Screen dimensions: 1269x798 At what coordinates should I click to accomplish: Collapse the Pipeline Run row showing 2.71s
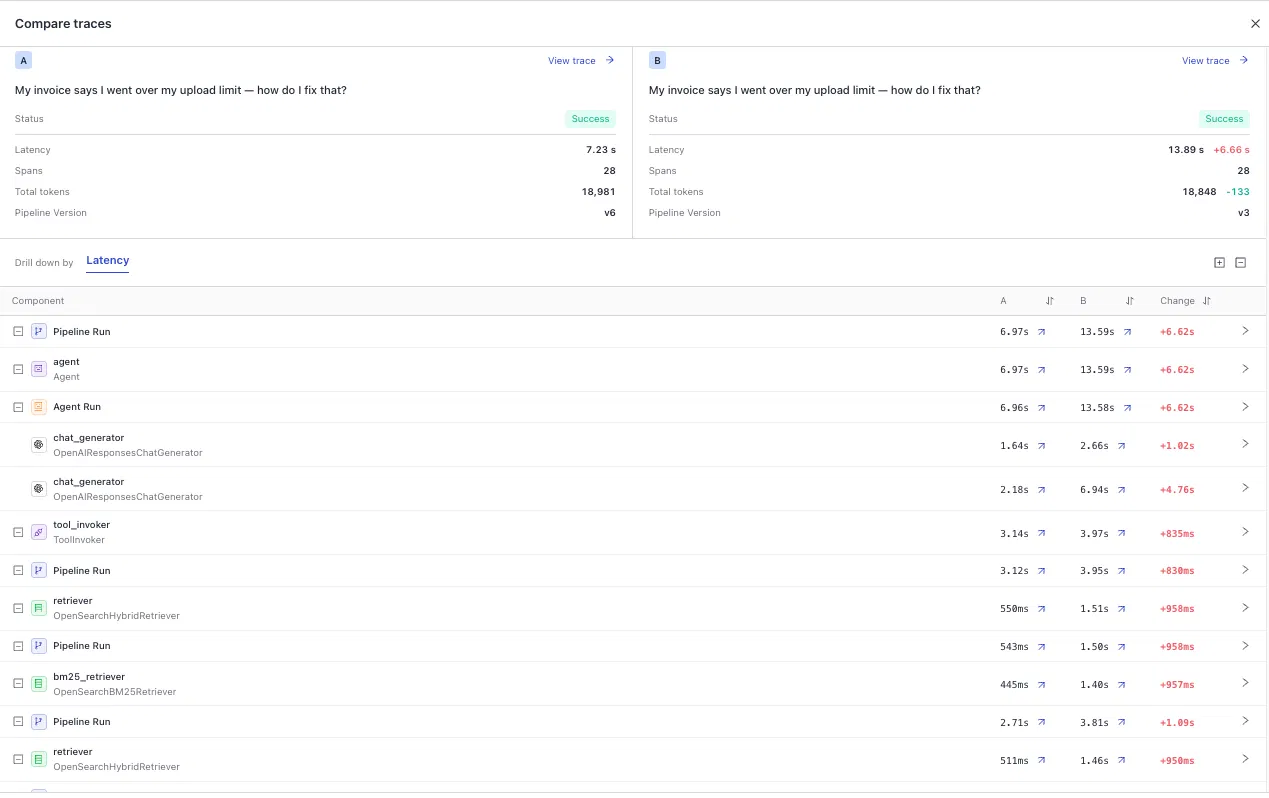18,721
